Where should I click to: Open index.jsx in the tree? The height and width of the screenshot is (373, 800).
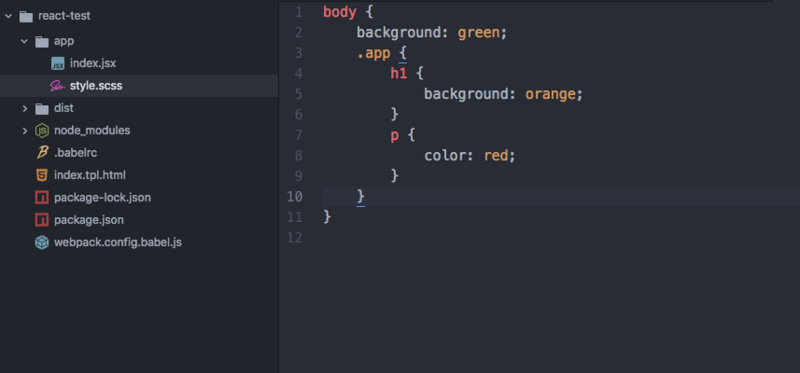click(93, 64)
